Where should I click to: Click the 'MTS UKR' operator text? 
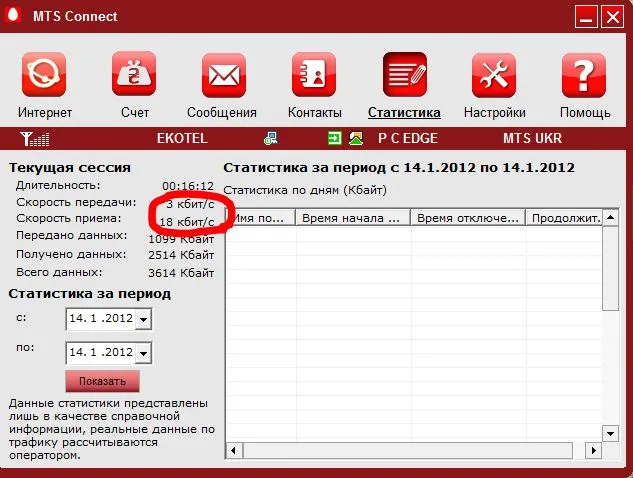pyautogui.click(x=532, y=138)
